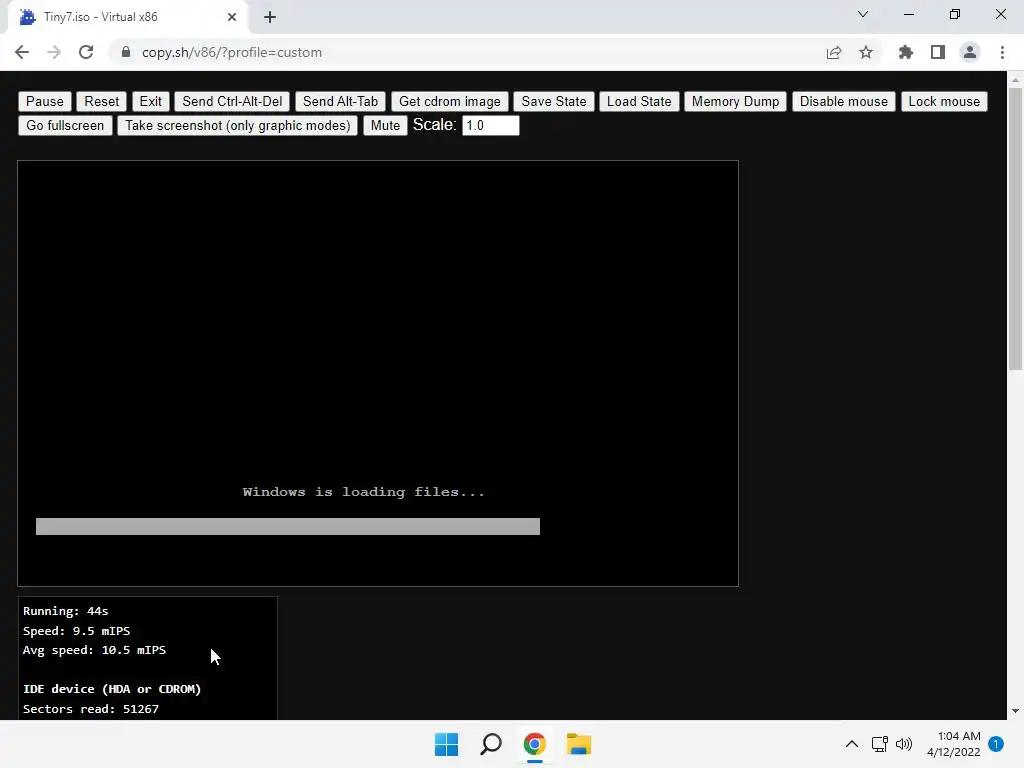Take screenshot of graphic mode

[238, 125]
